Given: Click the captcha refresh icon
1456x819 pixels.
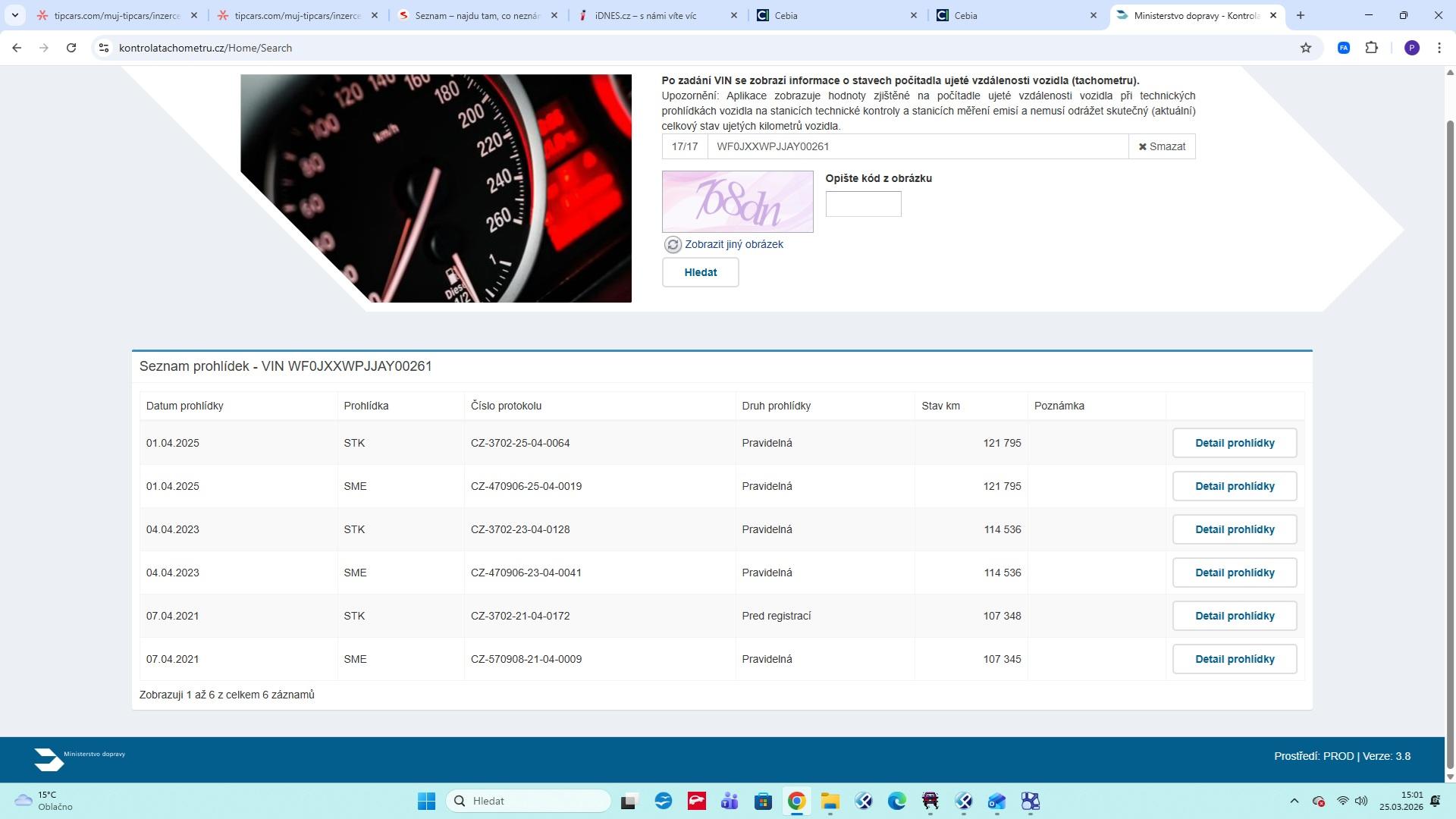Looking at the screenshot, I should coord(672,244).
